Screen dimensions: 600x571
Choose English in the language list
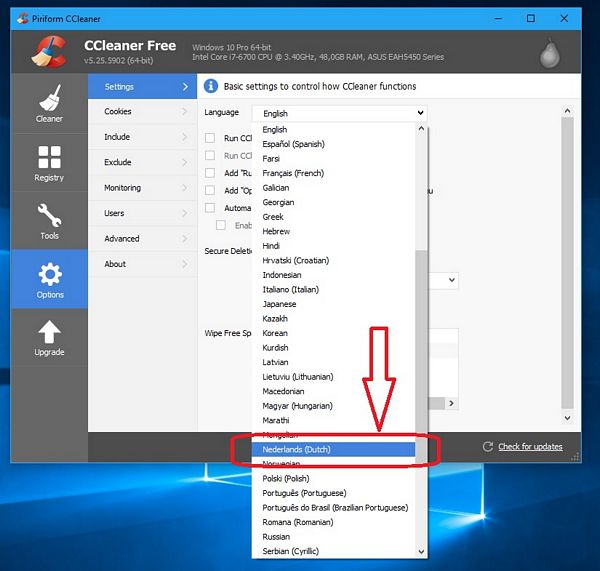(x=333, y=129)
